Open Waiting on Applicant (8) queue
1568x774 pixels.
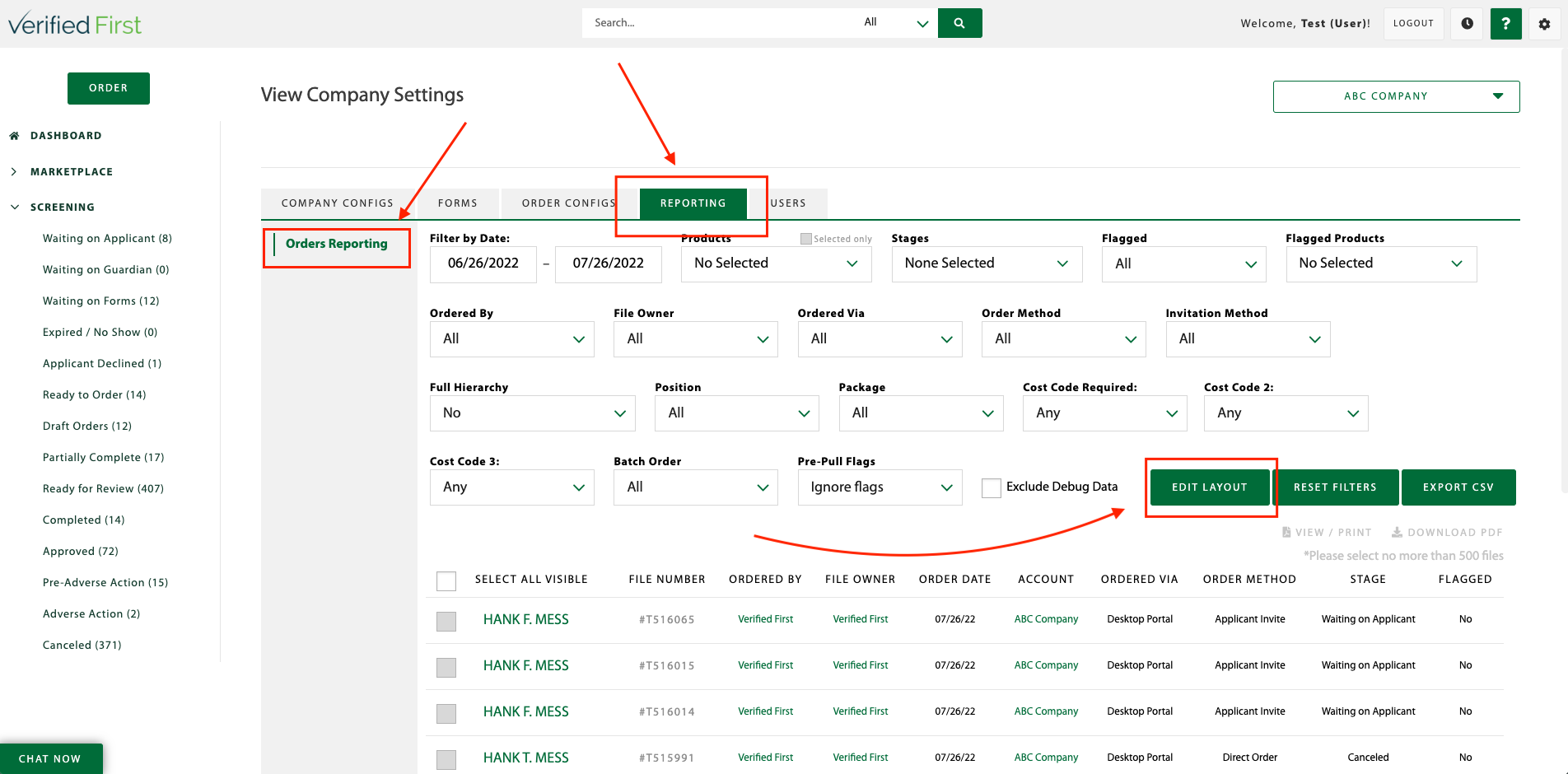(107, 239)
